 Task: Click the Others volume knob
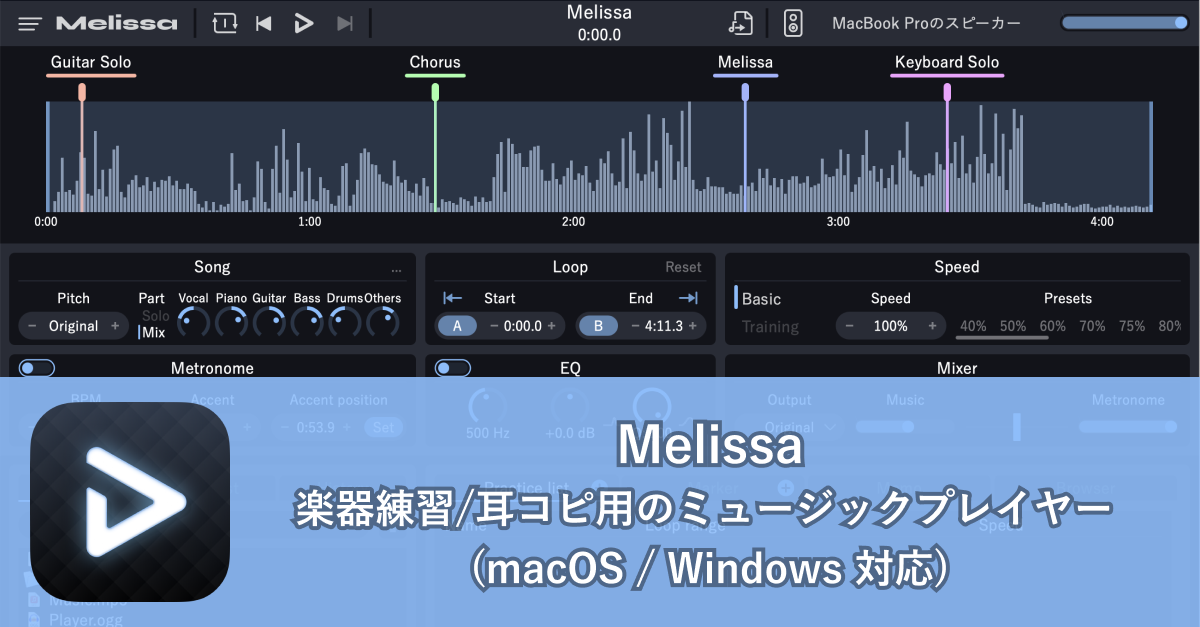[x=383, y=322]
